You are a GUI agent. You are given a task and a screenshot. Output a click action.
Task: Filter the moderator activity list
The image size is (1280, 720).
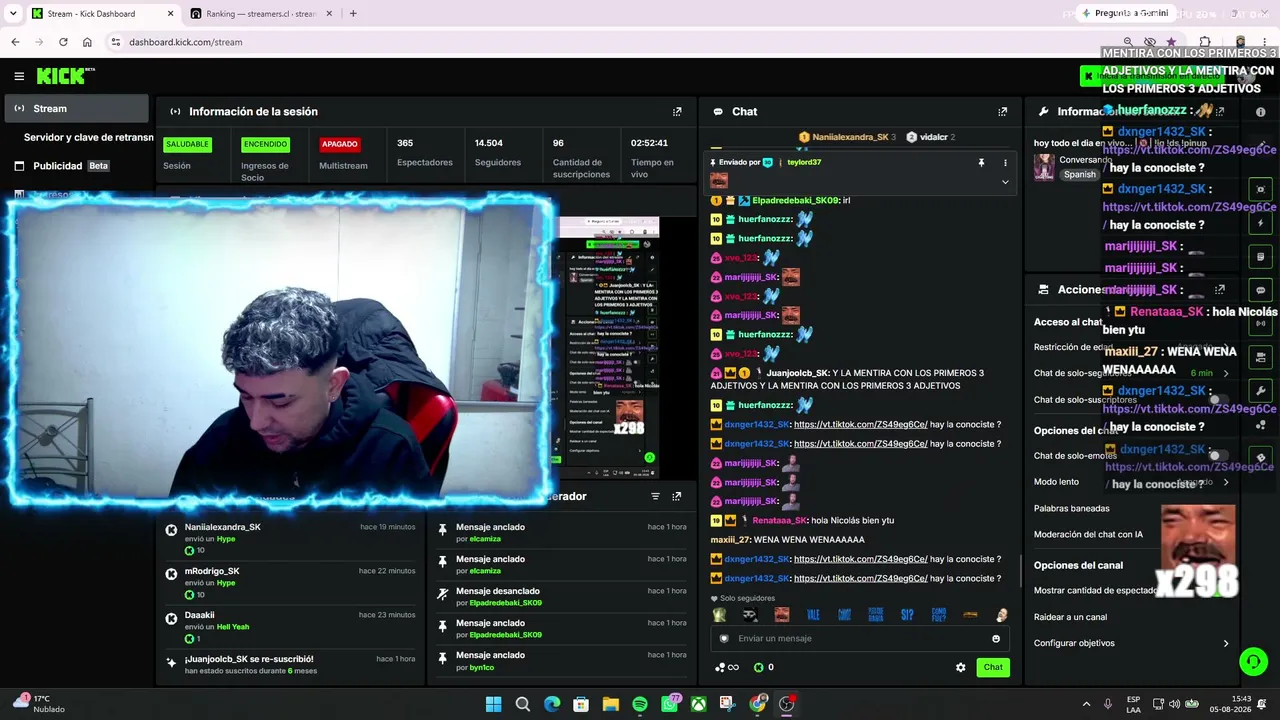pos(656,496)
